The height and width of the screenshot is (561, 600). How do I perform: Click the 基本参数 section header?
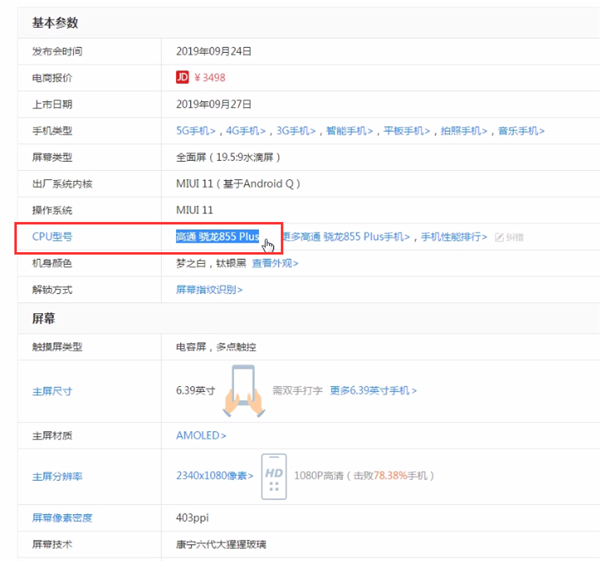pos(55,23)
